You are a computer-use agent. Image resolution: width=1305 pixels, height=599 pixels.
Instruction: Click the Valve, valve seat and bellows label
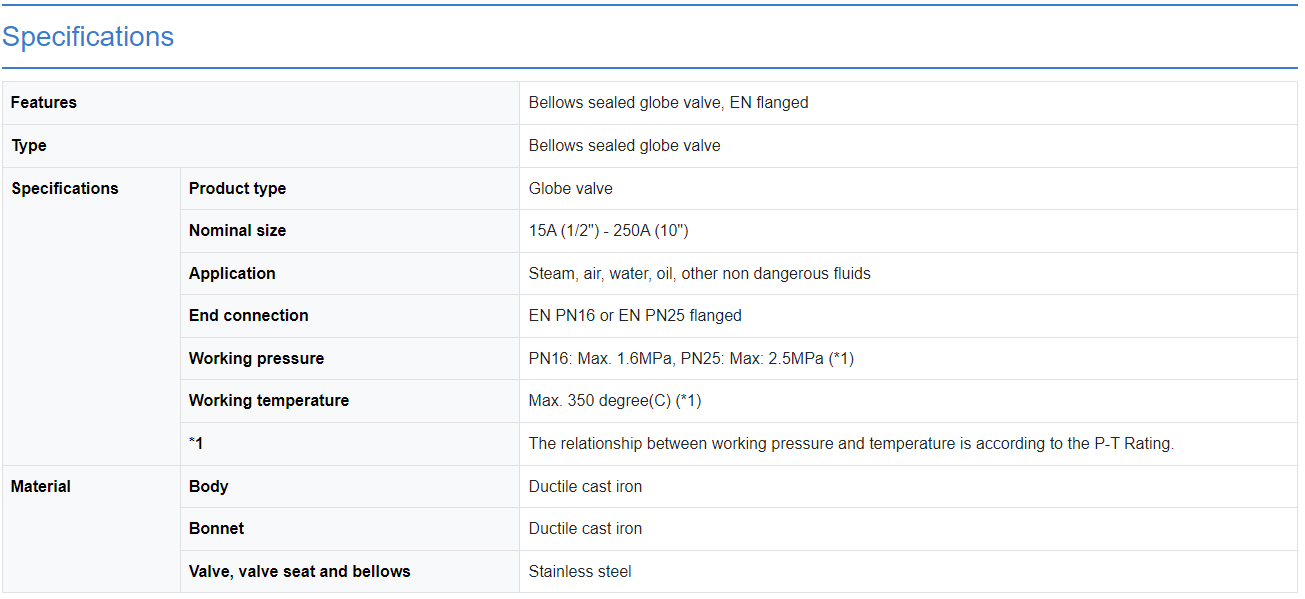(299, 572)
